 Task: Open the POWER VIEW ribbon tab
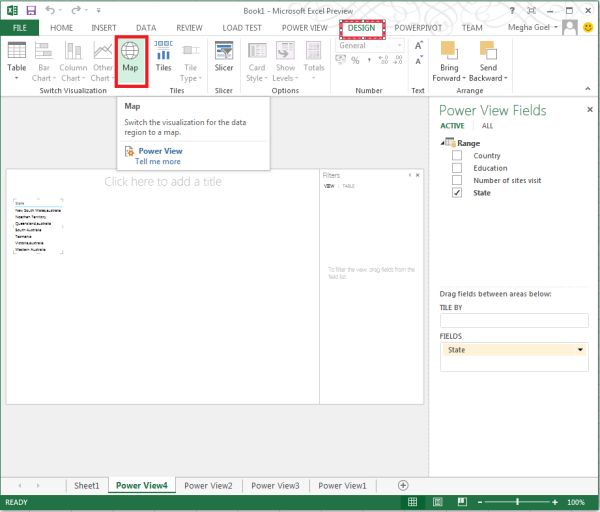coord(305,28)
